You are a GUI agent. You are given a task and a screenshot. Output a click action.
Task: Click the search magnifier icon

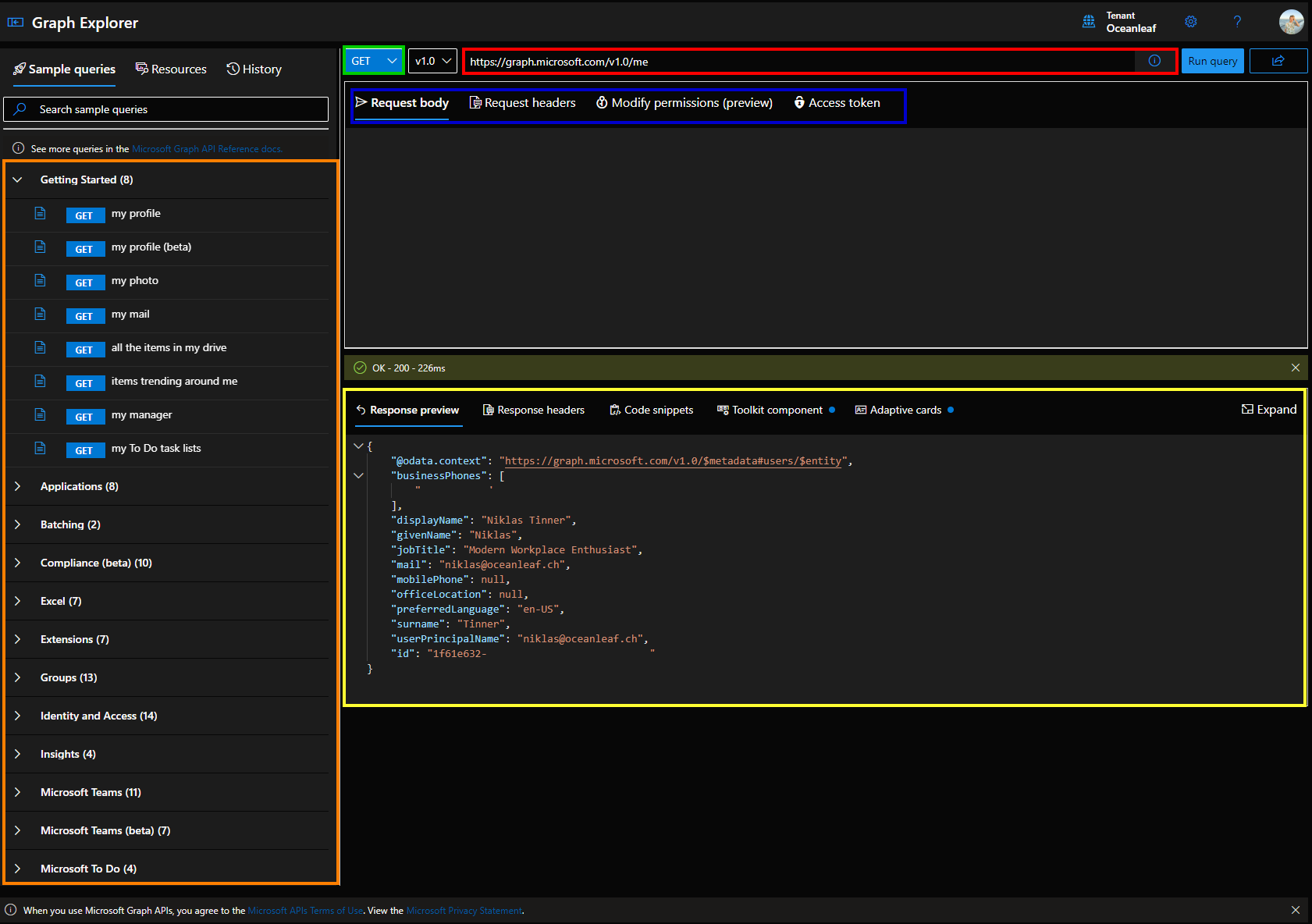tap(20, 109)
